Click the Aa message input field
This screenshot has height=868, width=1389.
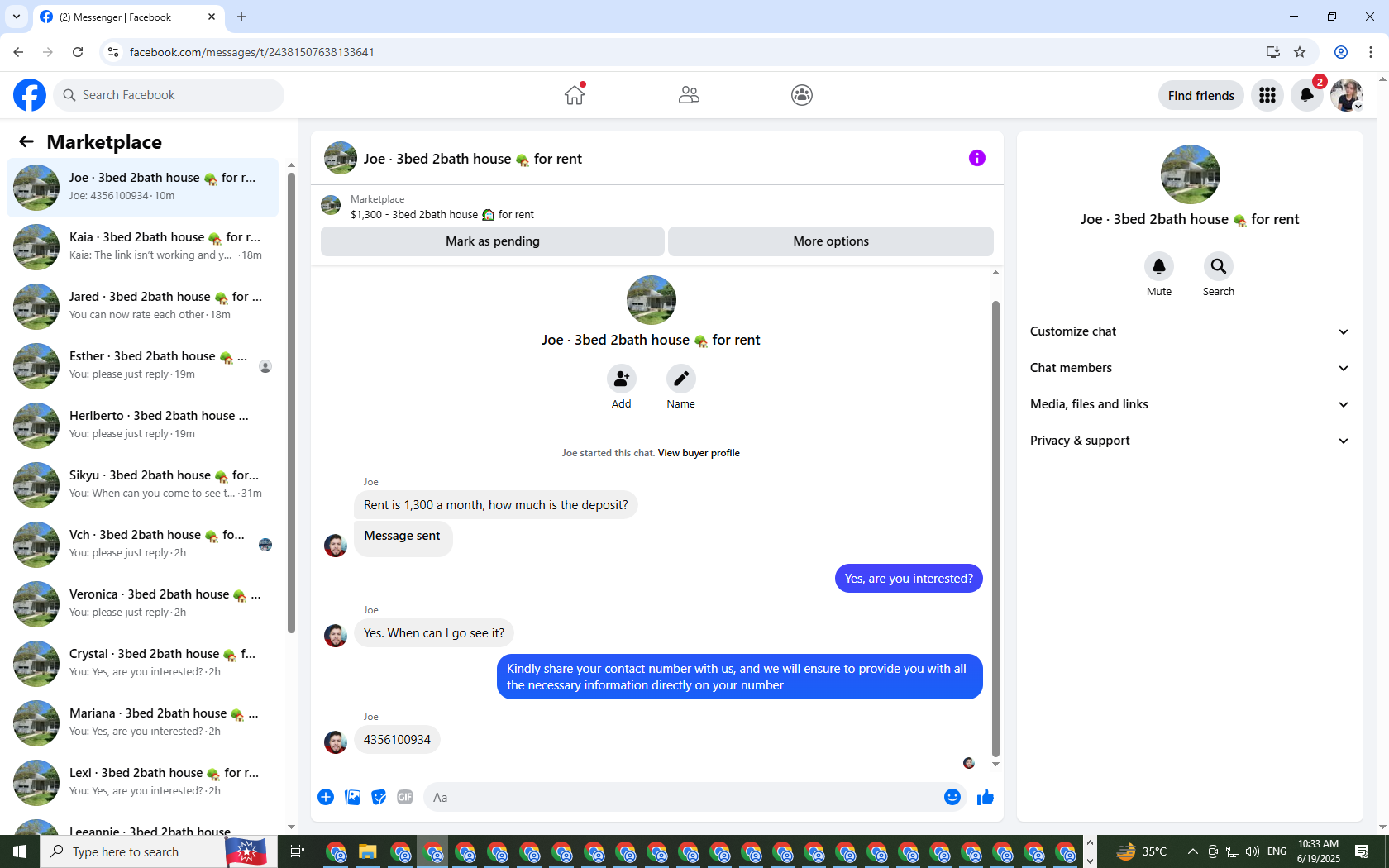click(683, 798)
